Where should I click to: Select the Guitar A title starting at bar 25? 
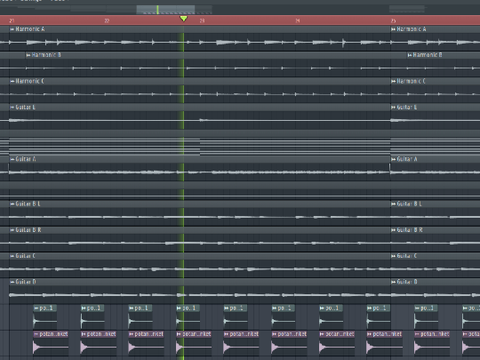tap(407, 159)
